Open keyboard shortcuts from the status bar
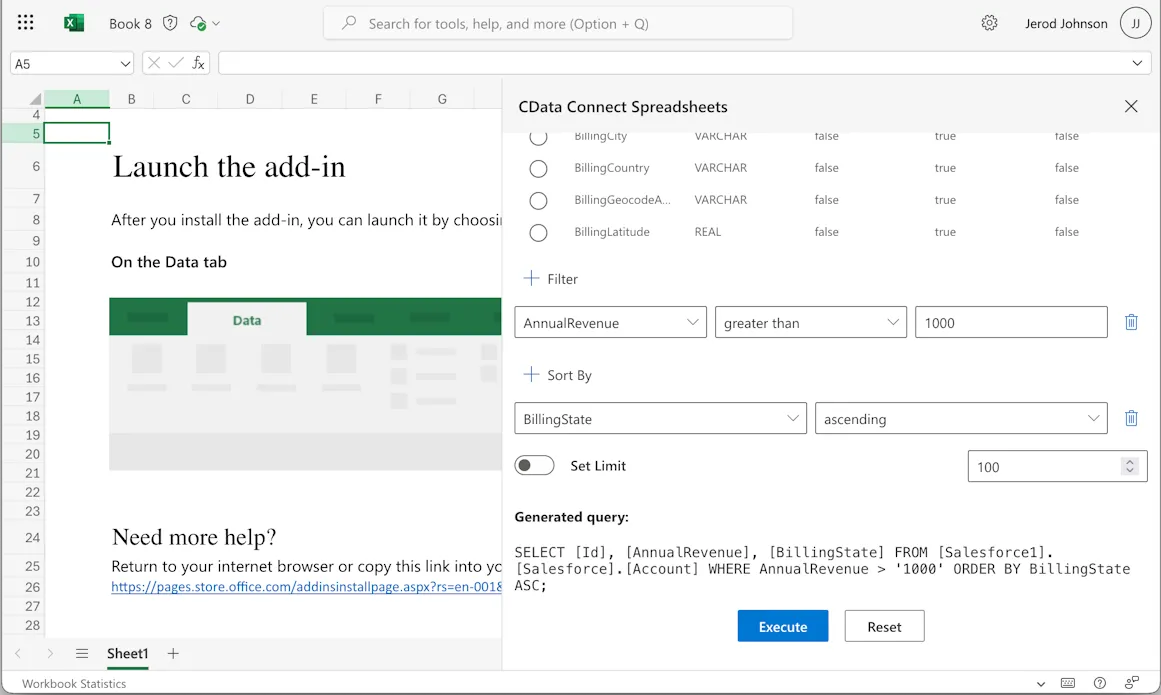The image size is (1161, 695). pyautogui.click(x=1068, y=683)
